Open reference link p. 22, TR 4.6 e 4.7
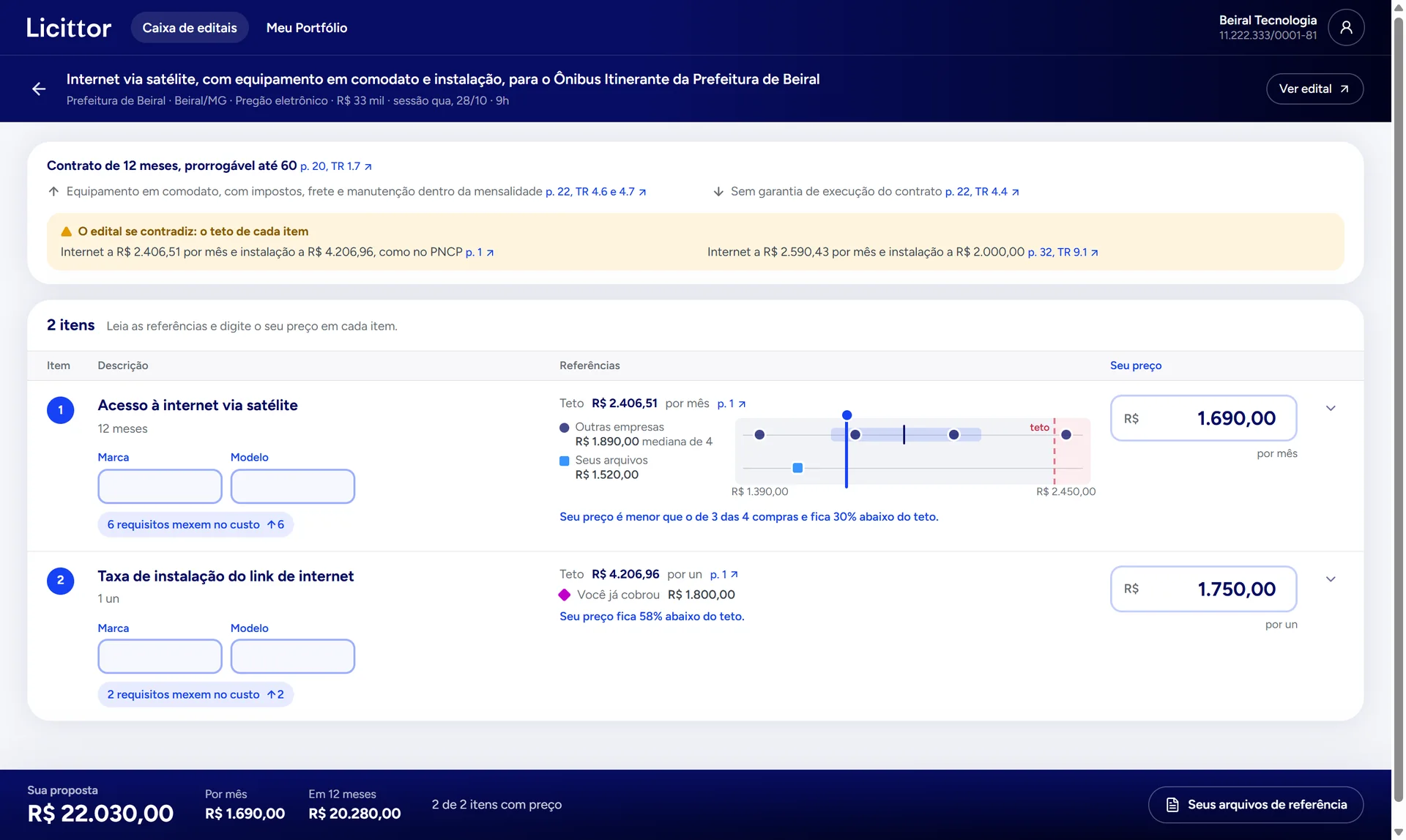 (596, 192)
